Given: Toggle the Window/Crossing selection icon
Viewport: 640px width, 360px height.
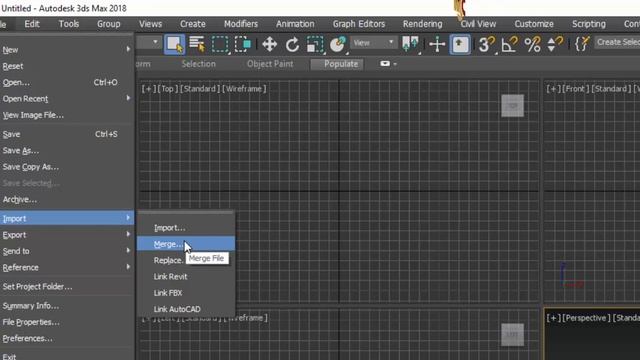Looking at the screenshot, I should tap(243, 44).
